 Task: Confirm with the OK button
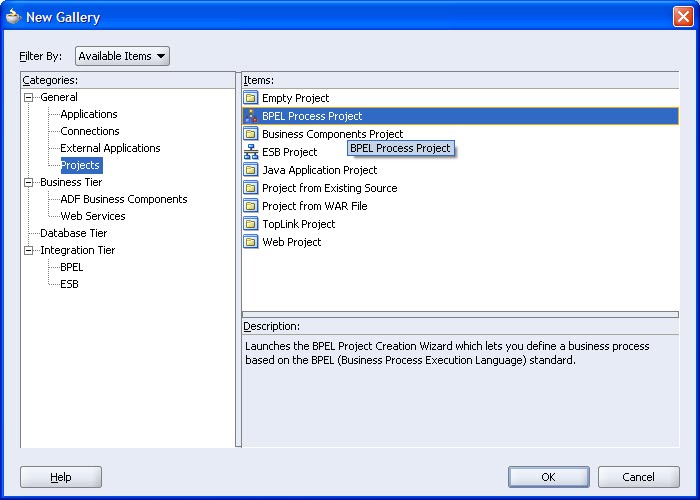549,477
